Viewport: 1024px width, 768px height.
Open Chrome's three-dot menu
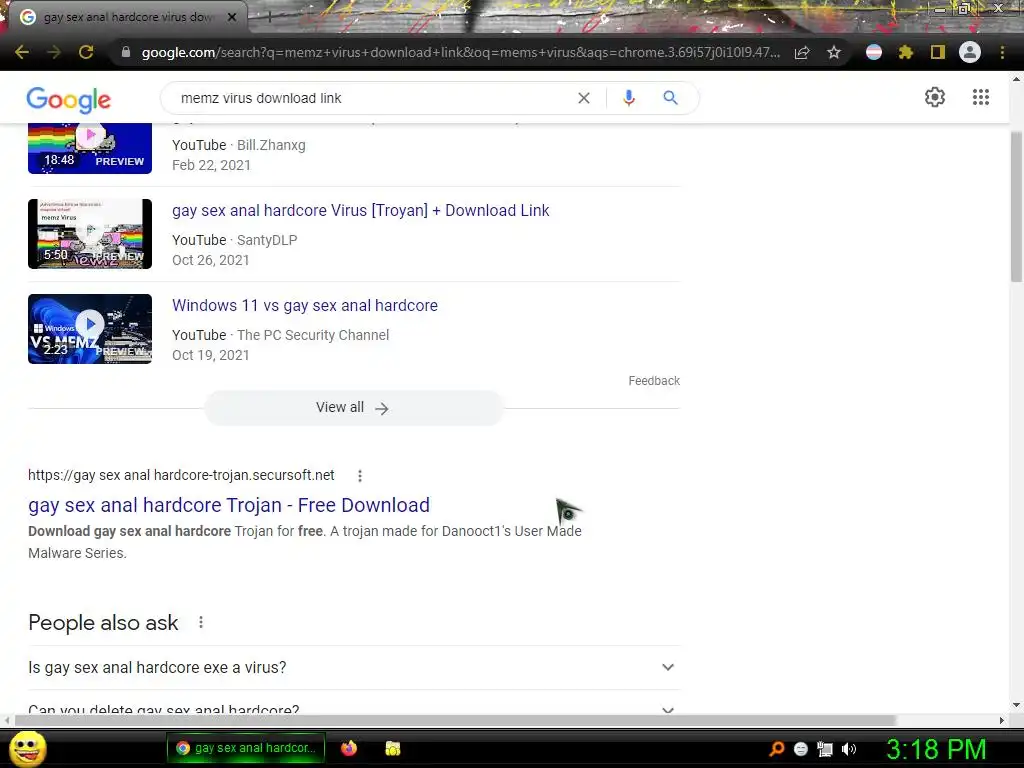coord(1002,52)
